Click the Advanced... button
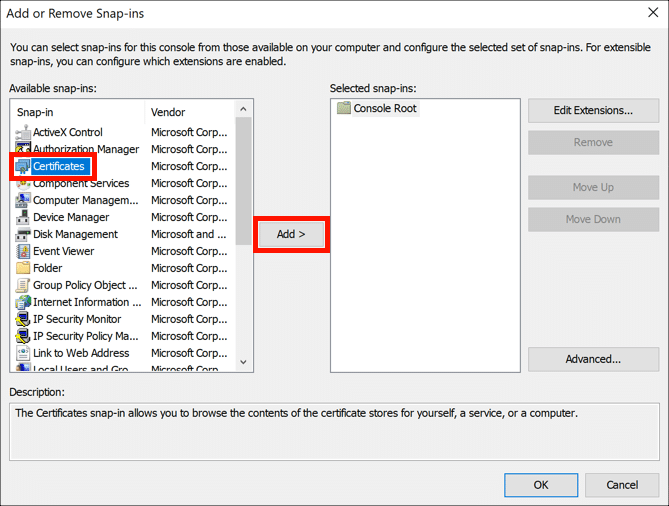Viewport: 669px width, 506px height. 593,359
